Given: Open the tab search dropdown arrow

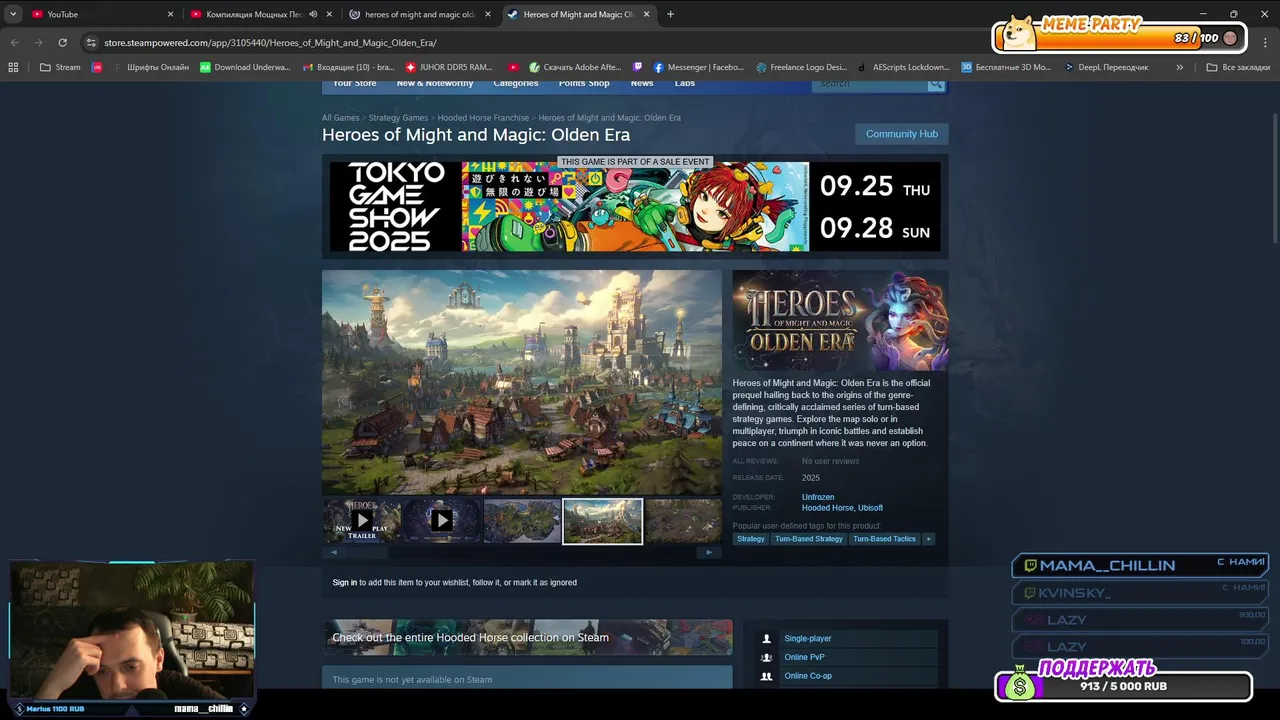Looking at the screenshot, I should pyautogui.click(x=13, y=14).
